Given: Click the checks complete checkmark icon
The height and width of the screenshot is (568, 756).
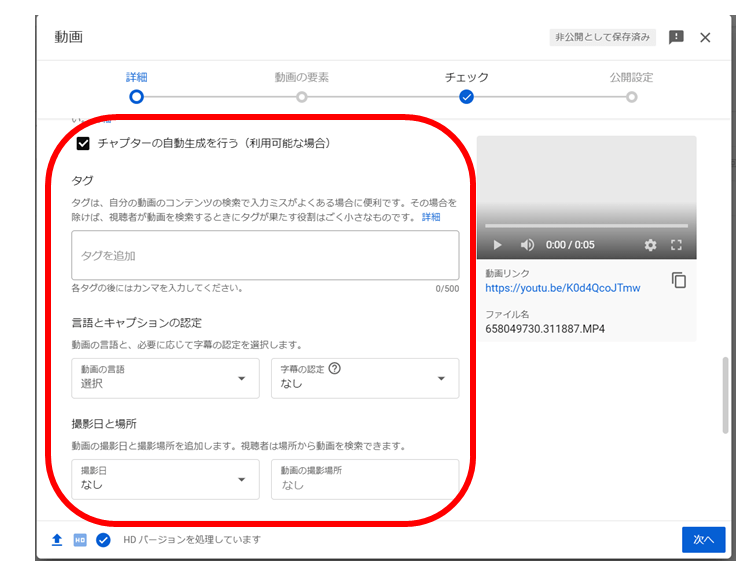Looking at the screenshot, I should [103, 540].
